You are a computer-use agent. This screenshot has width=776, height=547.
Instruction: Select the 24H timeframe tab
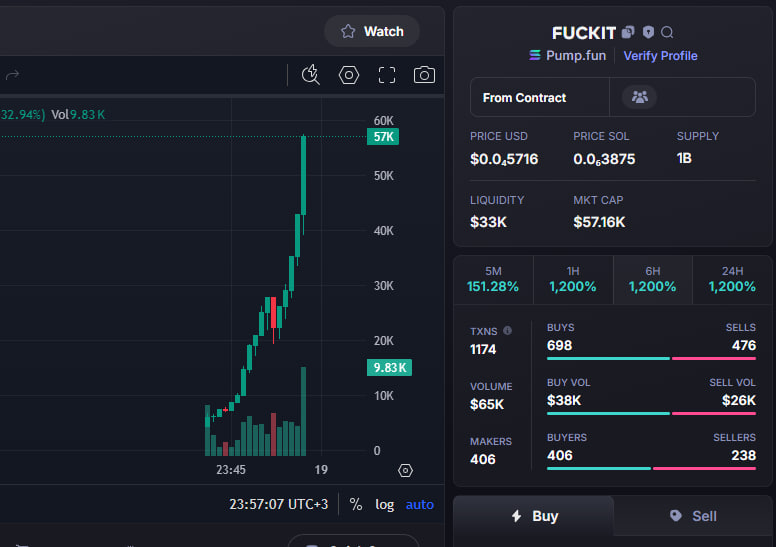(732, 280)
